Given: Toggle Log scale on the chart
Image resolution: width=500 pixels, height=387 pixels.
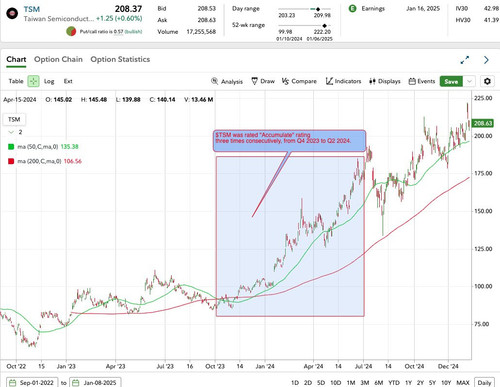Looking at the screenshot, I should coord(49,81).
